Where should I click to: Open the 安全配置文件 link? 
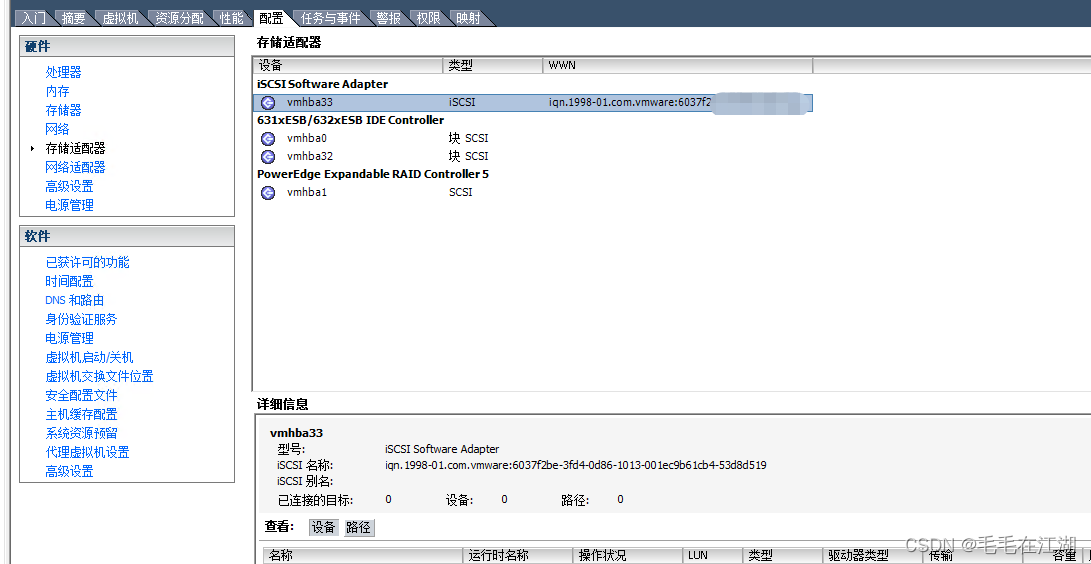click(81, 395)
